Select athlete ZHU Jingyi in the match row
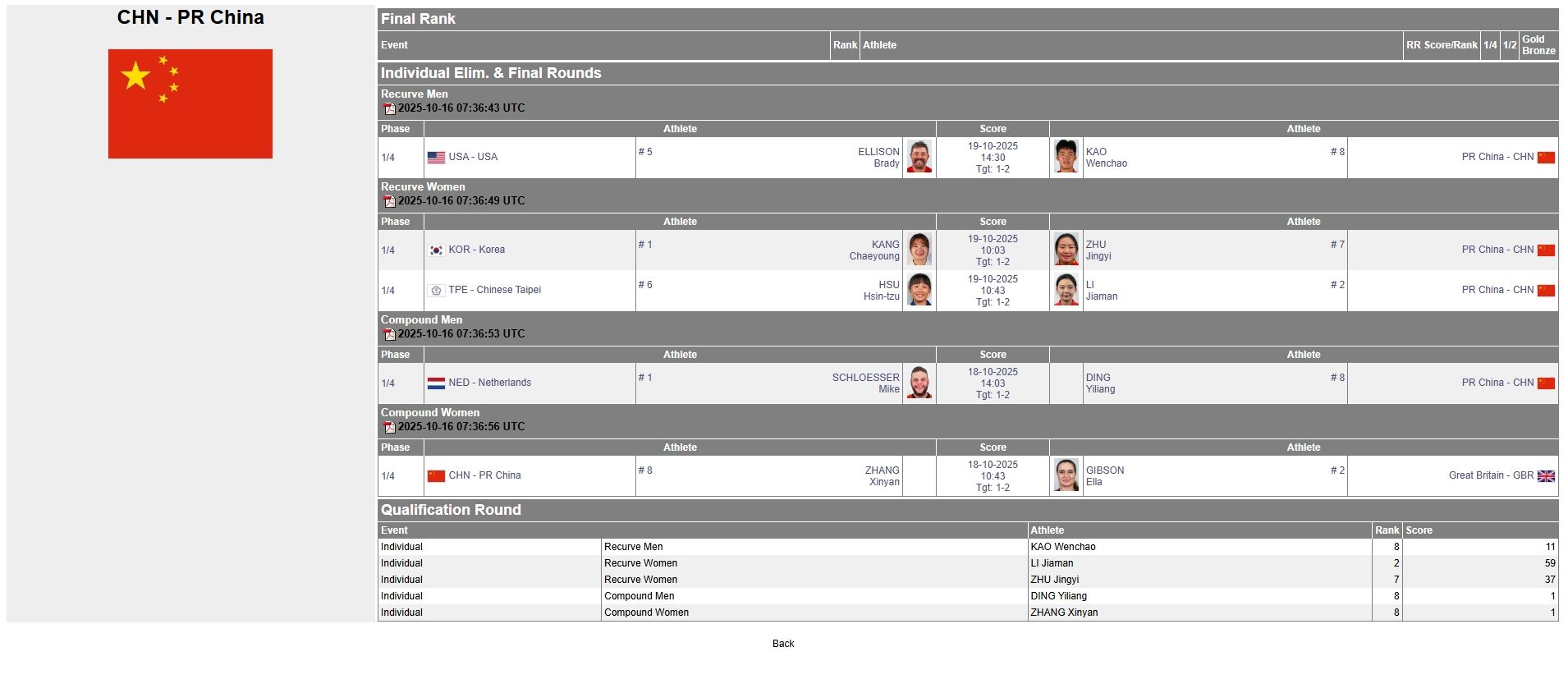Viewport: 1568px width, 693px height. [x=1098, y=250]
